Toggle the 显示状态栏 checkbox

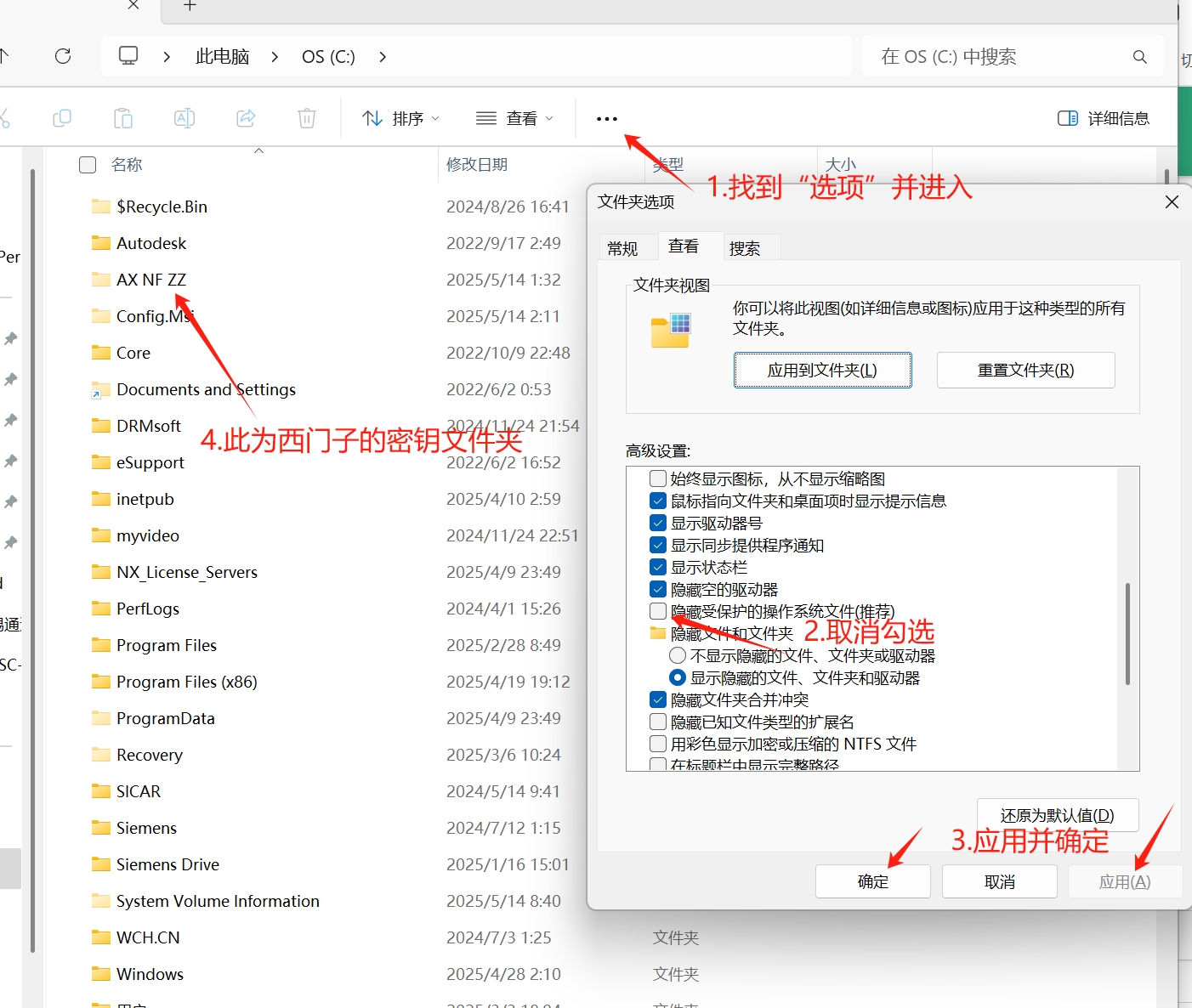(x=657, y=566)
